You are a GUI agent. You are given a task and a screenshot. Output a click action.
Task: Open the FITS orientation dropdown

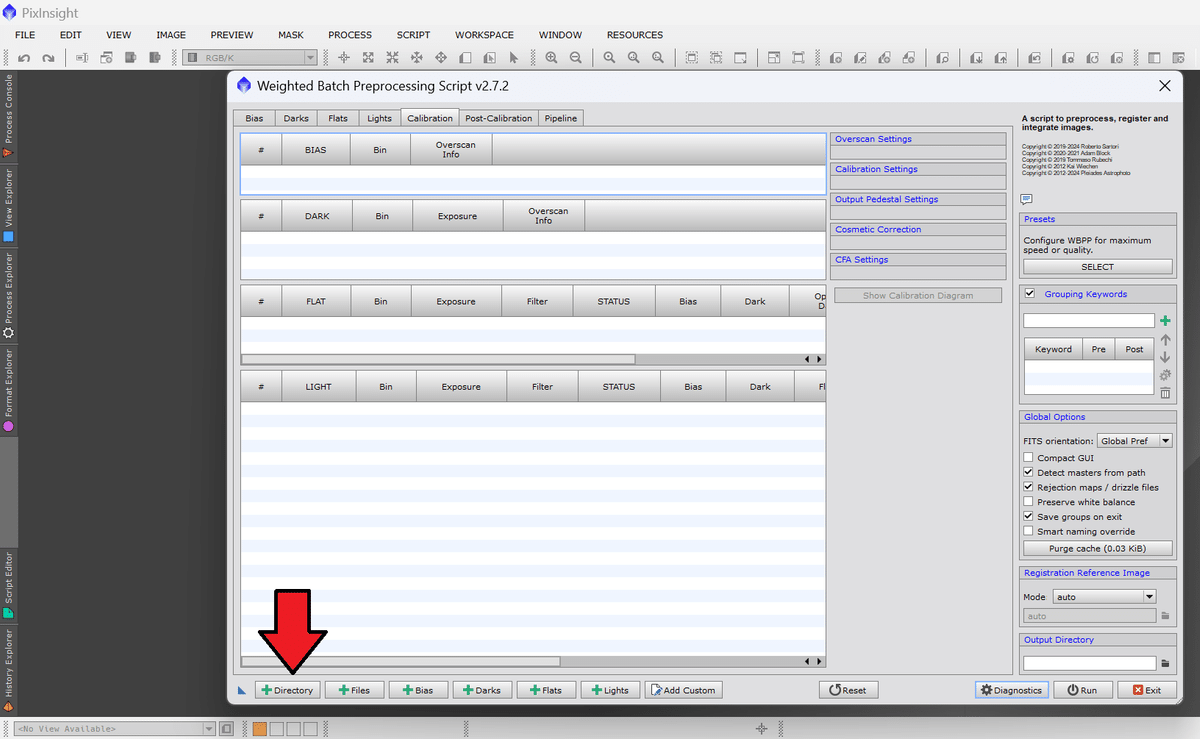tap(1134, 441)
